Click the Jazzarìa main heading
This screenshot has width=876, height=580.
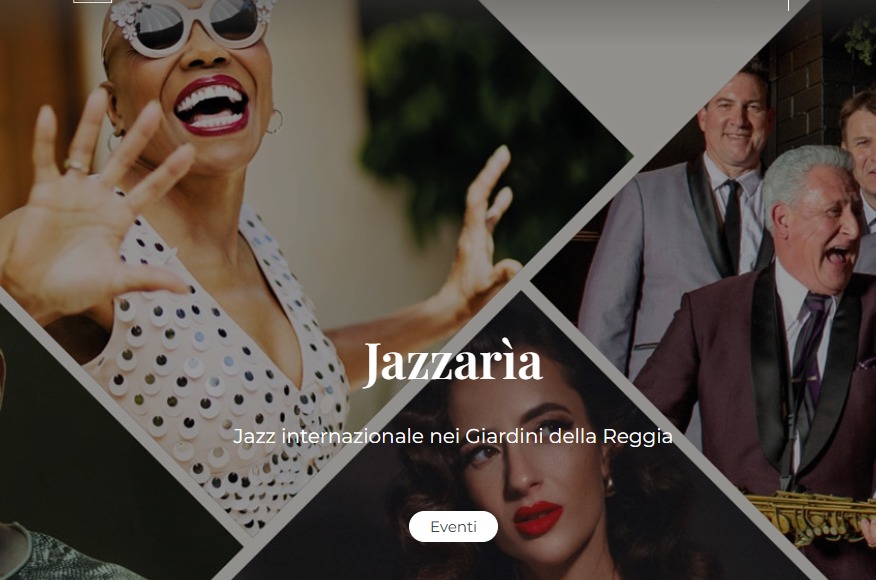click(x=453, y=363)
